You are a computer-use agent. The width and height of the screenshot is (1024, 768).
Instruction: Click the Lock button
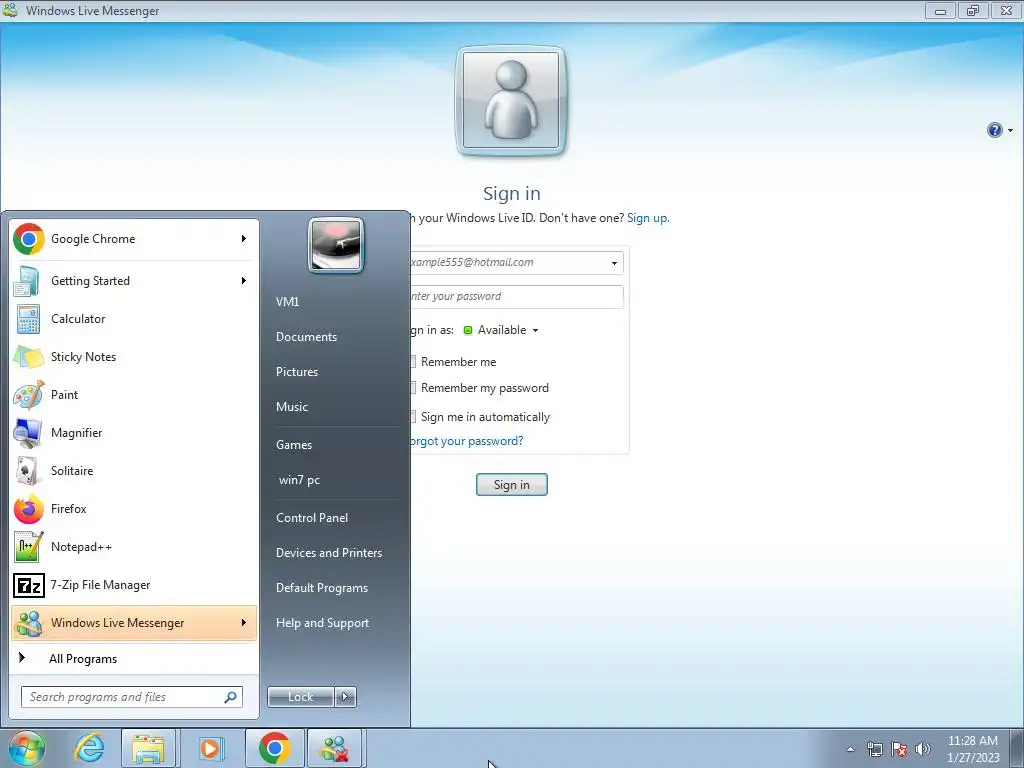300,697
